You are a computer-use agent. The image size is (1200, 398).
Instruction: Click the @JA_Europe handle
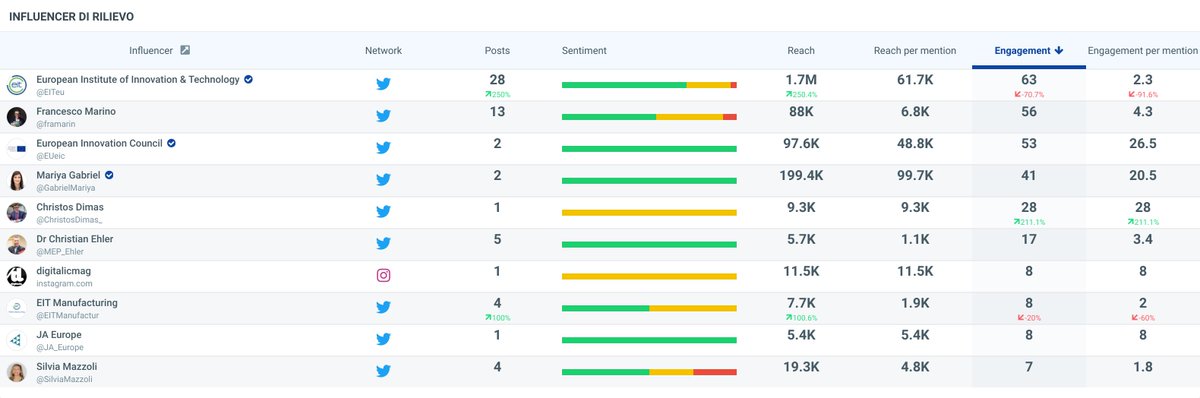click(x=59, y=348)
